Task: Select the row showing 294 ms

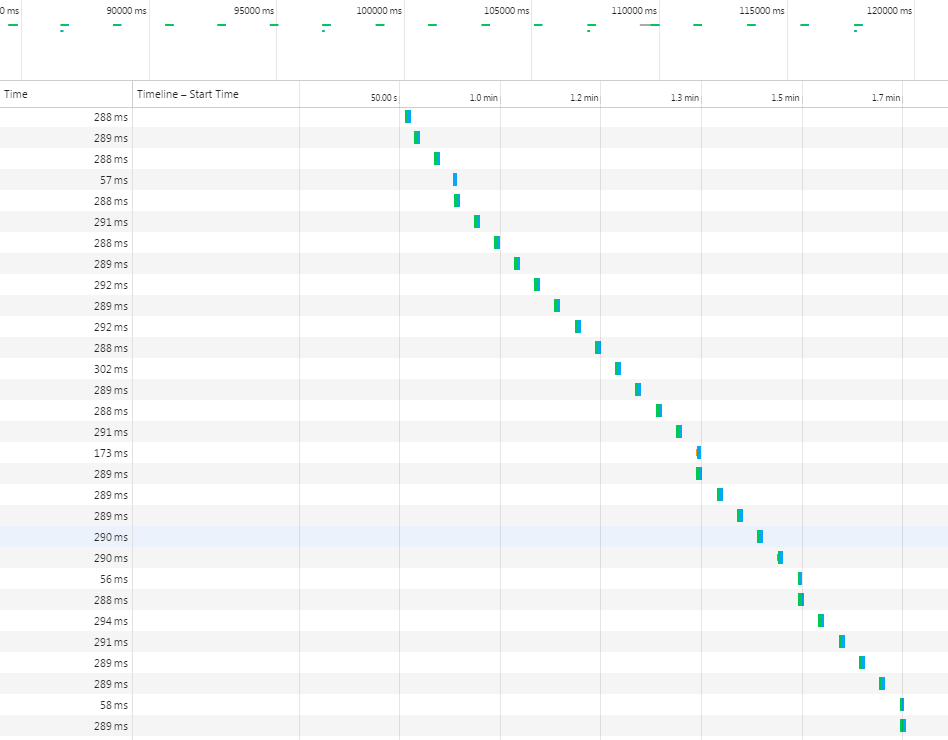Action: pyautogui.click(x=100, y=621)
